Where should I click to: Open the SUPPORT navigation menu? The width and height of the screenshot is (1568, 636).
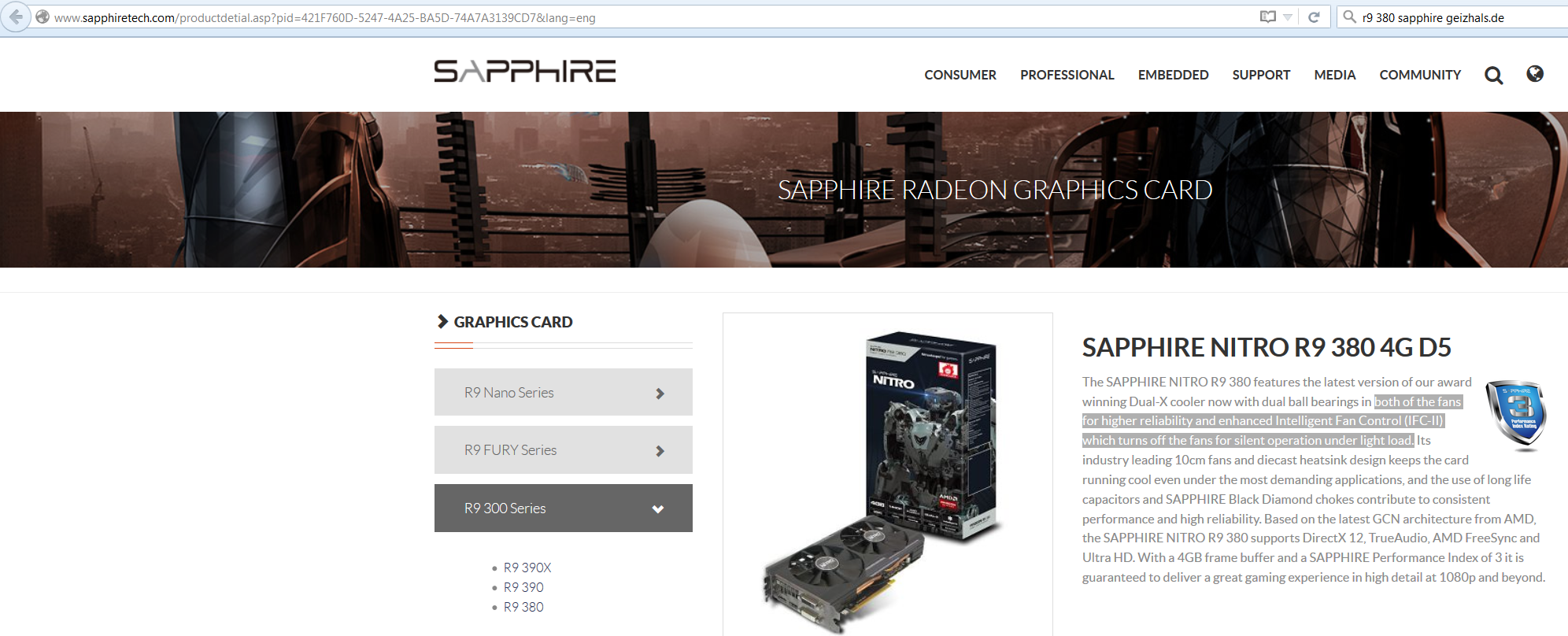pos(1262,75)
